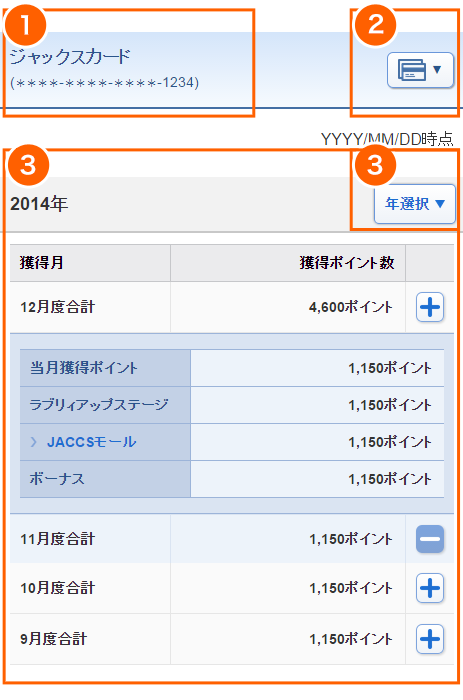Click the number 3 badge above 年選択
Screen dimensions: 463x700
(375, 165)
